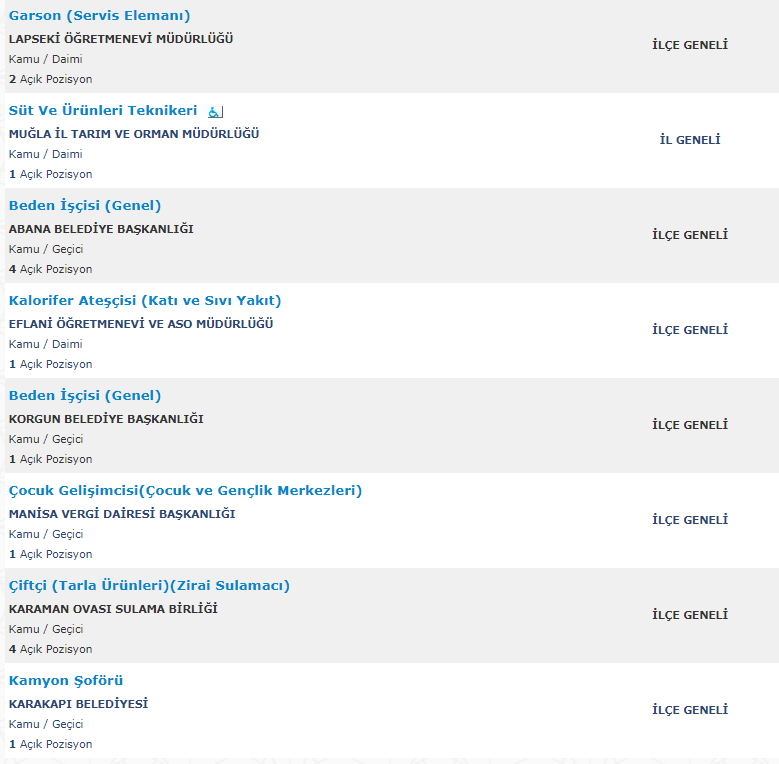Viewport: 779px width, 764px height.
Task: Select ABANA BELEDİYE BAŞKANLIĞI employer name
Action: click(x=101, y=229)
